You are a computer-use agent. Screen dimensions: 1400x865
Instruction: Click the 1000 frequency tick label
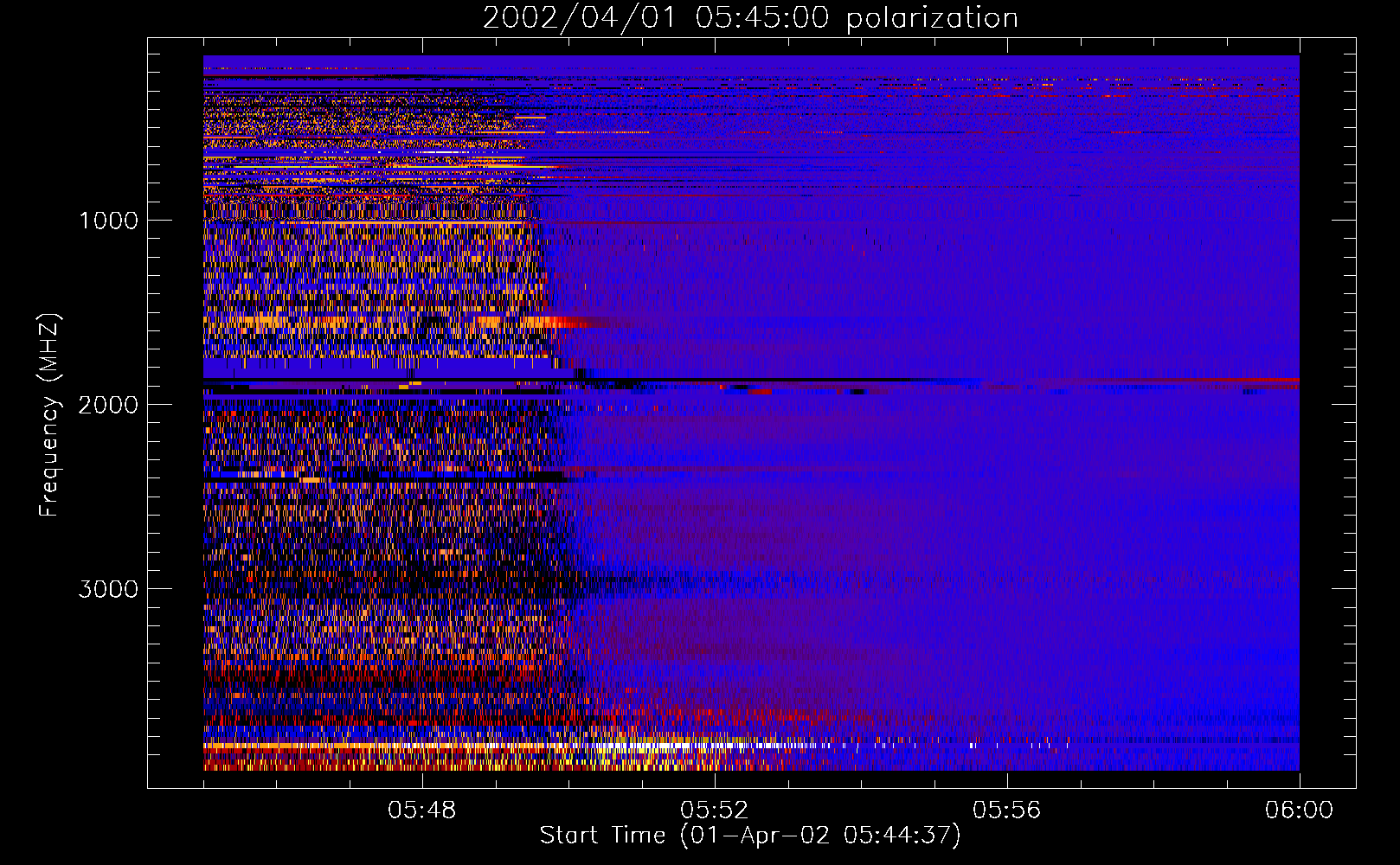click(x=108, y=221)
